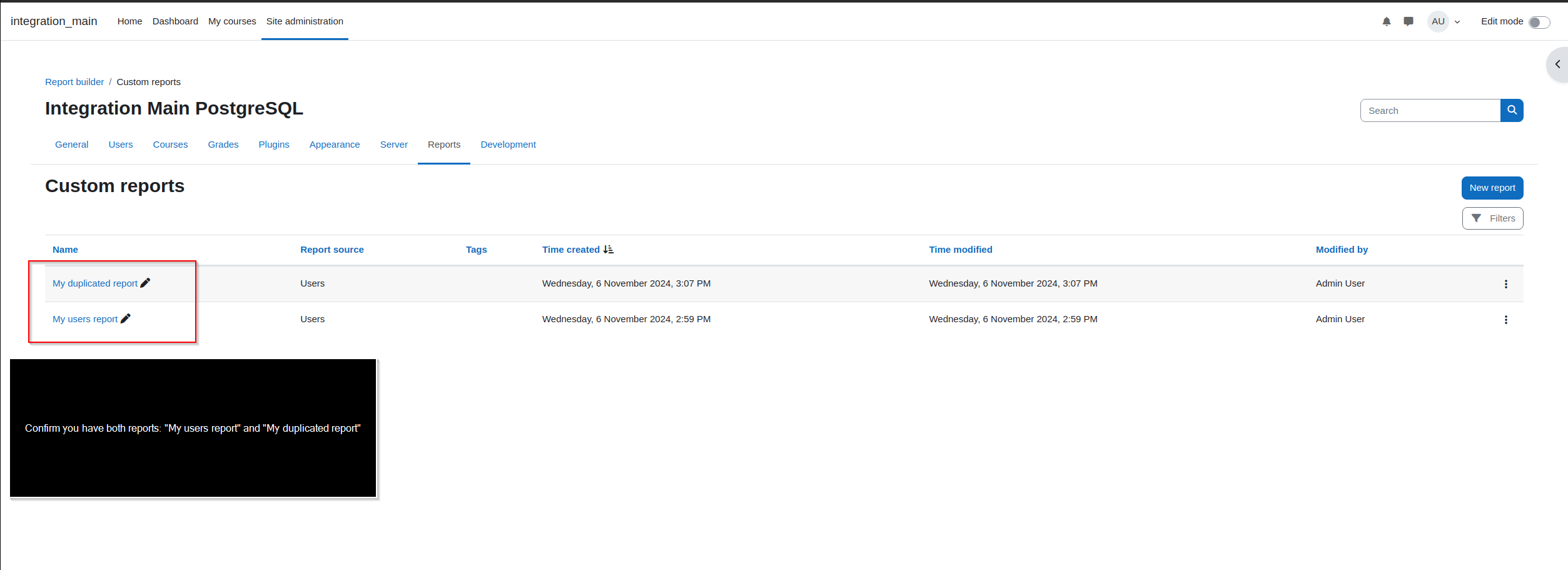Sort by the Tags column header
The image size is (1568, 570).
tap(477, 250)
